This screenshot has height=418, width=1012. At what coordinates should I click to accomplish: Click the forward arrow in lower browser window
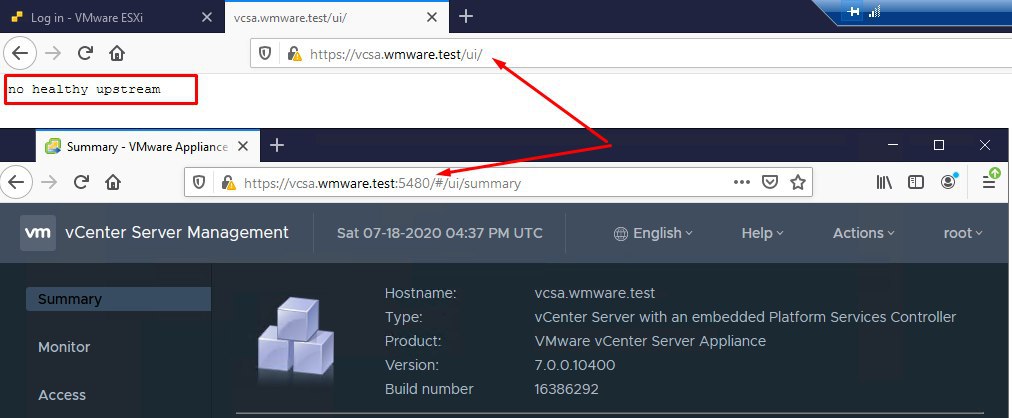(x=49, y=183)
